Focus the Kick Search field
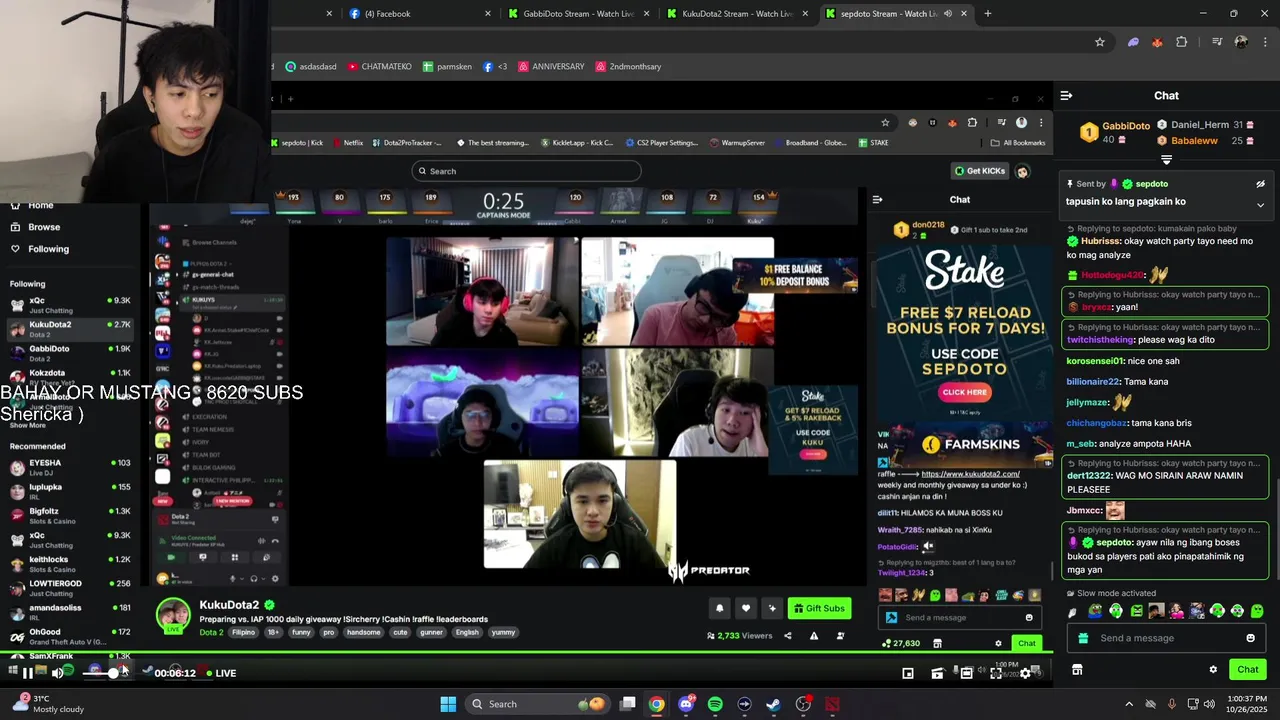1280x720 pixels. pos(526,171)
